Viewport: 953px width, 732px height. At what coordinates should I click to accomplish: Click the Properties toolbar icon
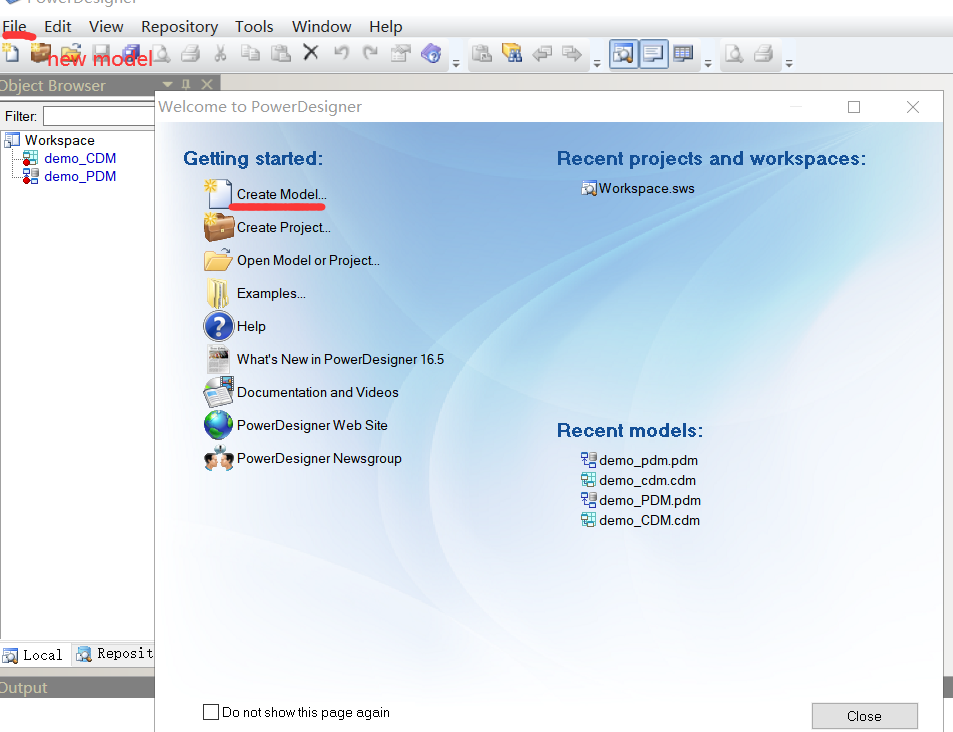tap(401, 54)
